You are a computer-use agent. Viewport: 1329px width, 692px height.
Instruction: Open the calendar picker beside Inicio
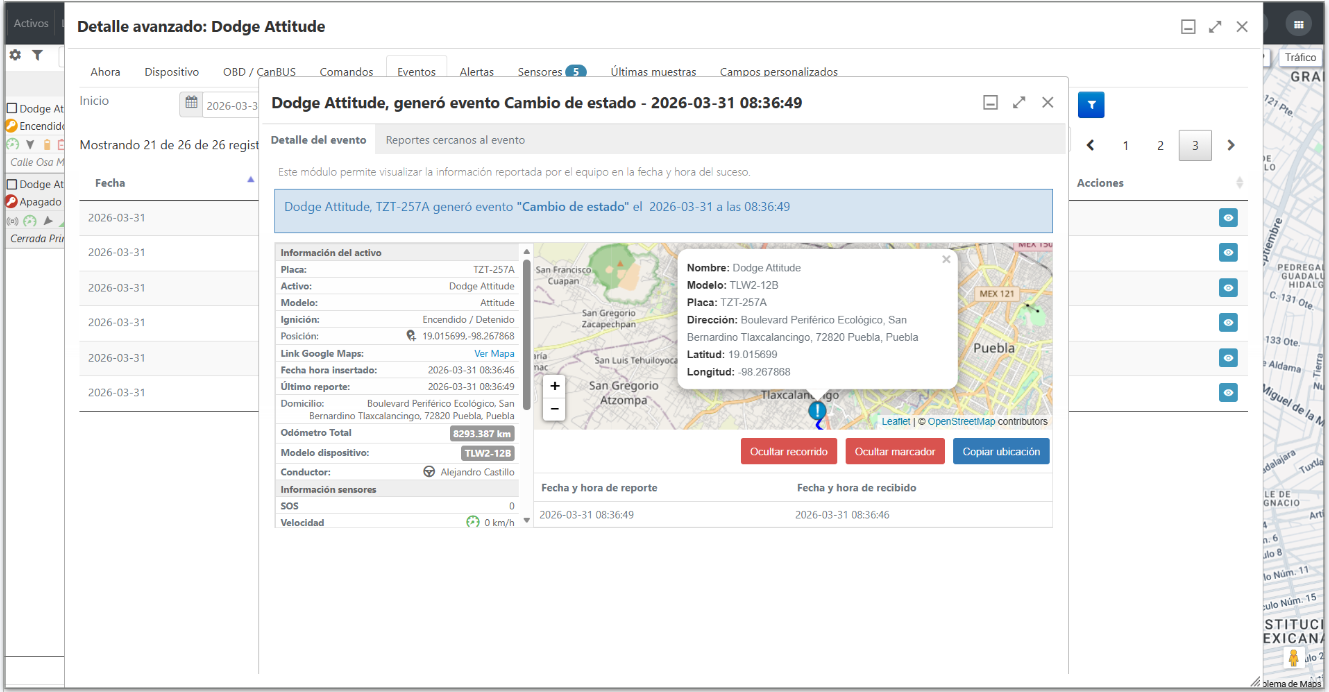pyautogui.click(x=191, y=105)
